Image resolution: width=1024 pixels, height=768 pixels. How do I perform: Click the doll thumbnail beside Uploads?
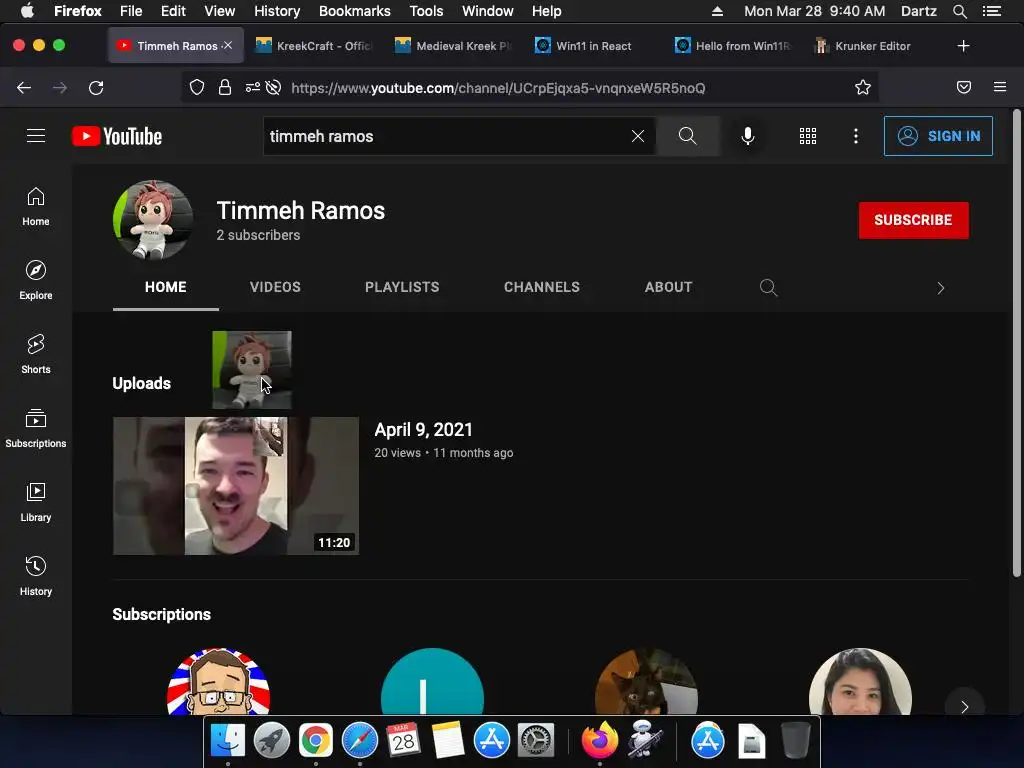tap(252, 370)
